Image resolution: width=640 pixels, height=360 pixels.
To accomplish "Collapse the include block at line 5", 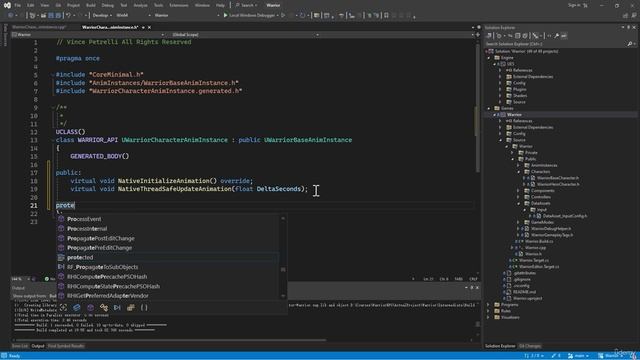I will [x=52, y=75].
